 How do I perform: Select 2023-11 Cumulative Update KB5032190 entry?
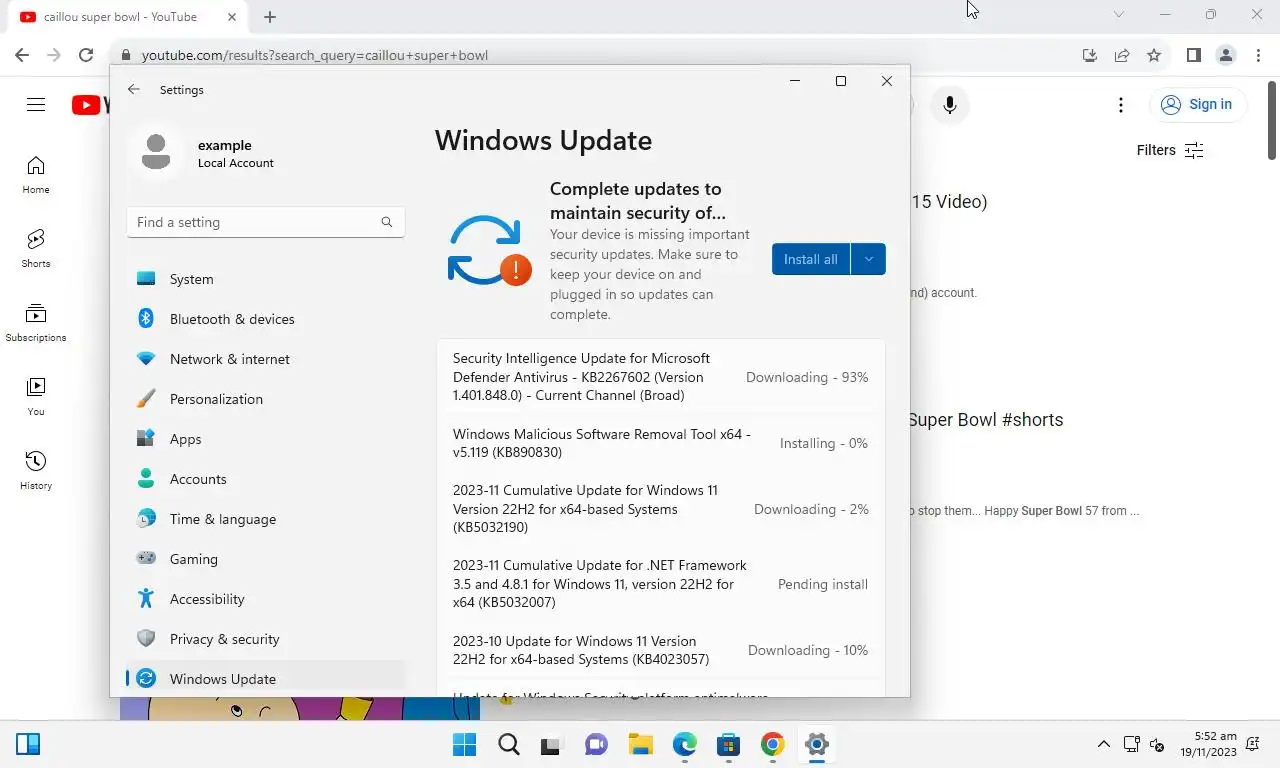point(661,509)
